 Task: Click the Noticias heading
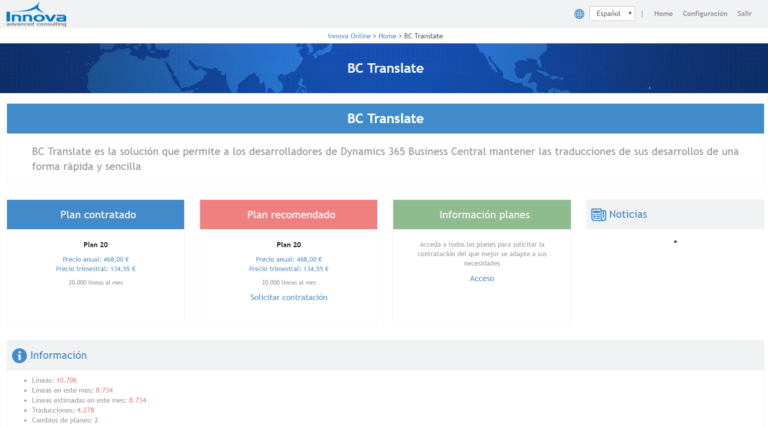click(628, 214)
